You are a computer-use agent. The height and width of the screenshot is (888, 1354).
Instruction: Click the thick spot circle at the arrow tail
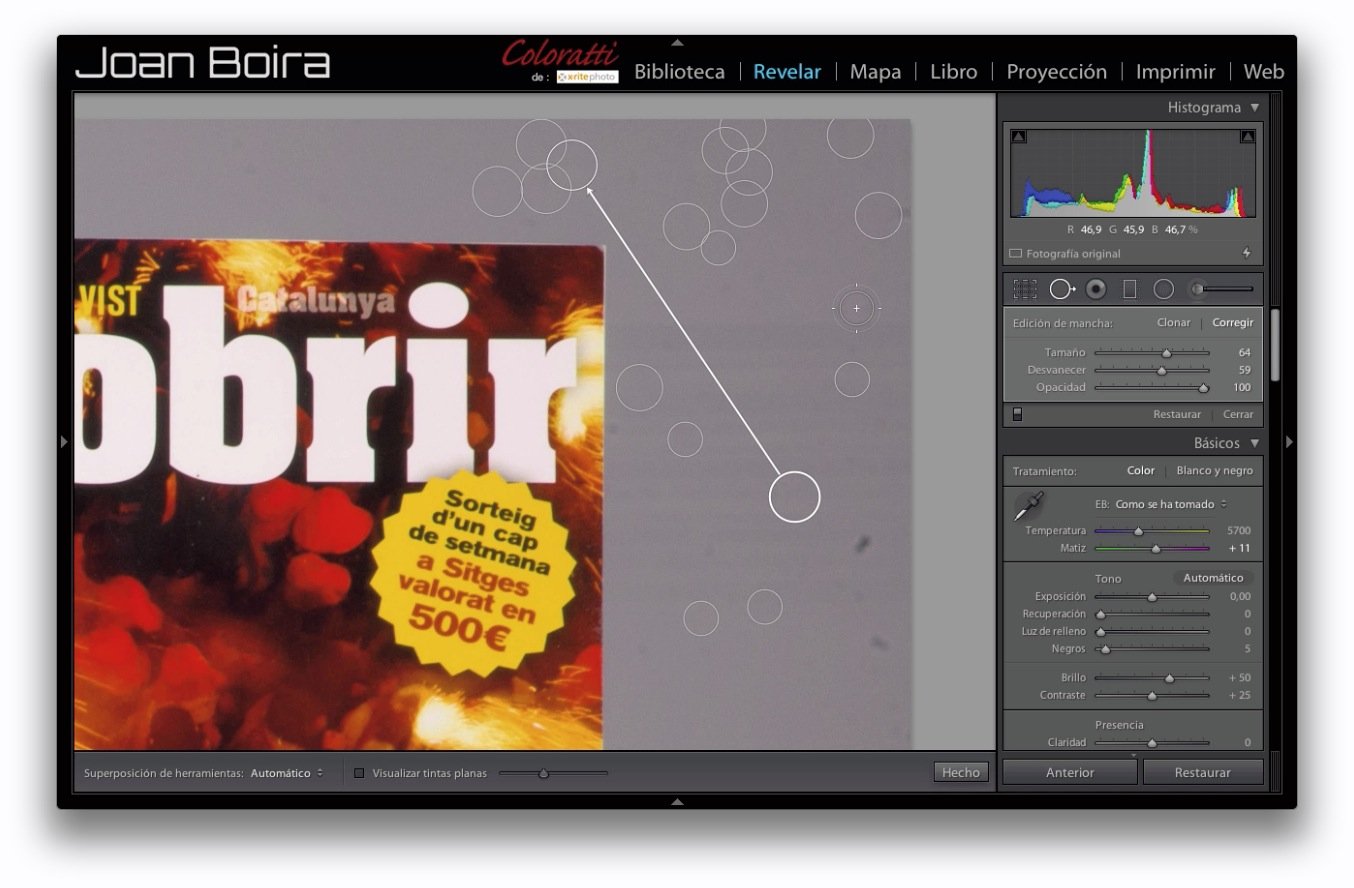[x=795, y=496]
